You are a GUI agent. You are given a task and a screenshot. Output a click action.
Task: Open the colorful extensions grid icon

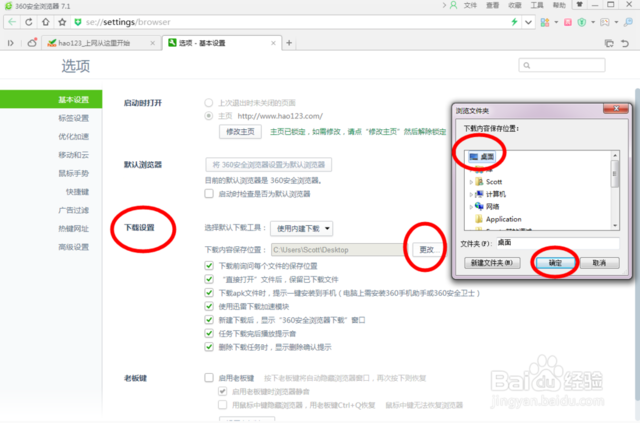[544, 22]
